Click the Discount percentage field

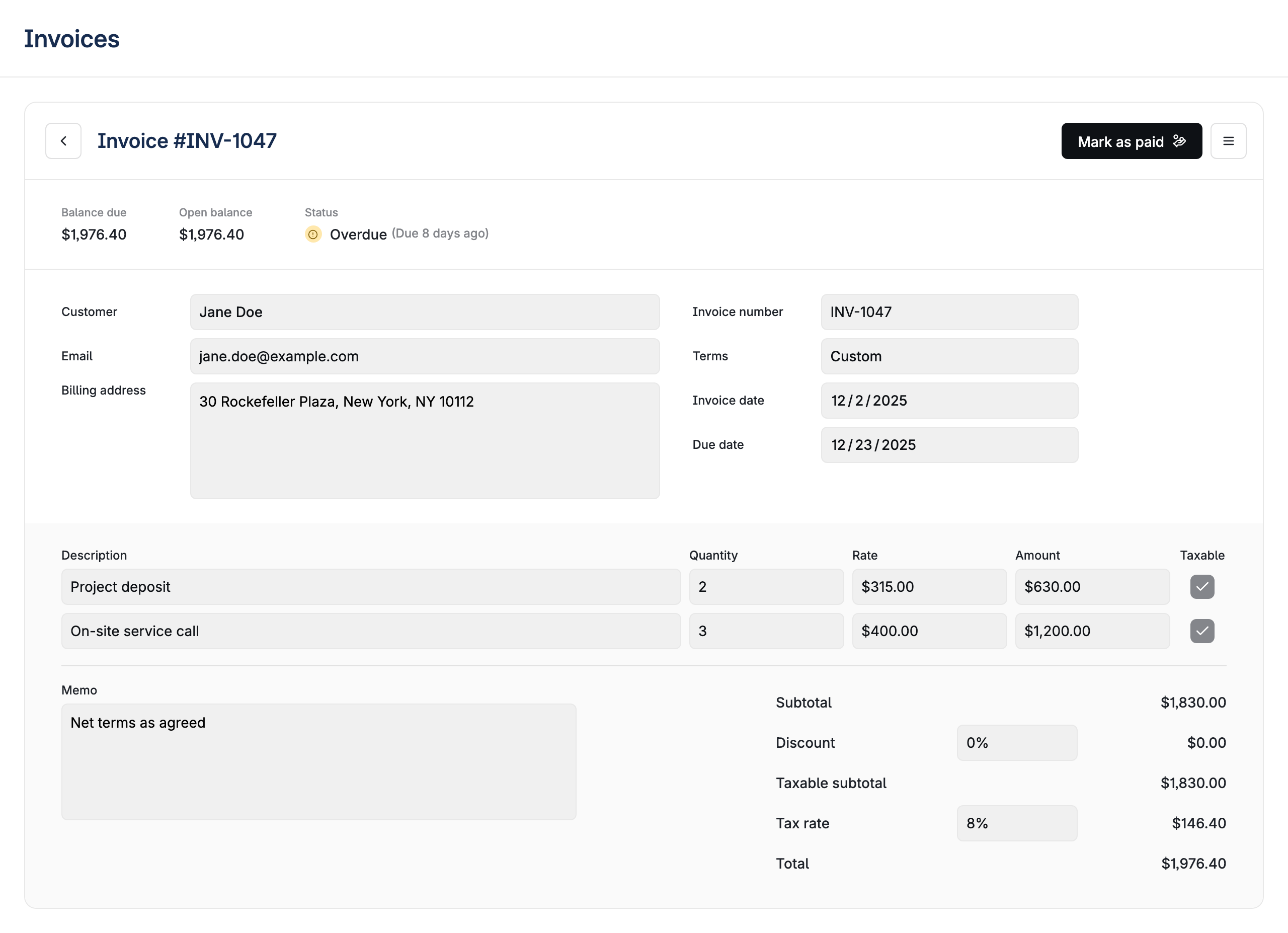(x=1017, y=743)
